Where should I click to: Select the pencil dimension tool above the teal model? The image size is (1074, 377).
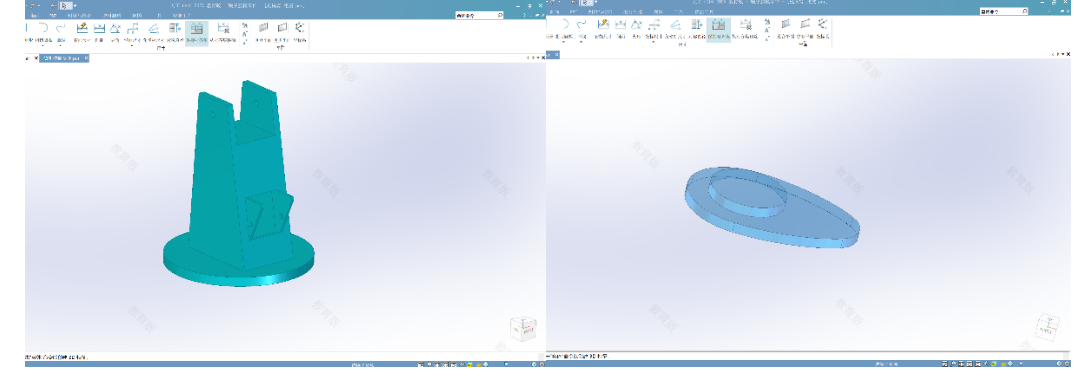[82, 28]
